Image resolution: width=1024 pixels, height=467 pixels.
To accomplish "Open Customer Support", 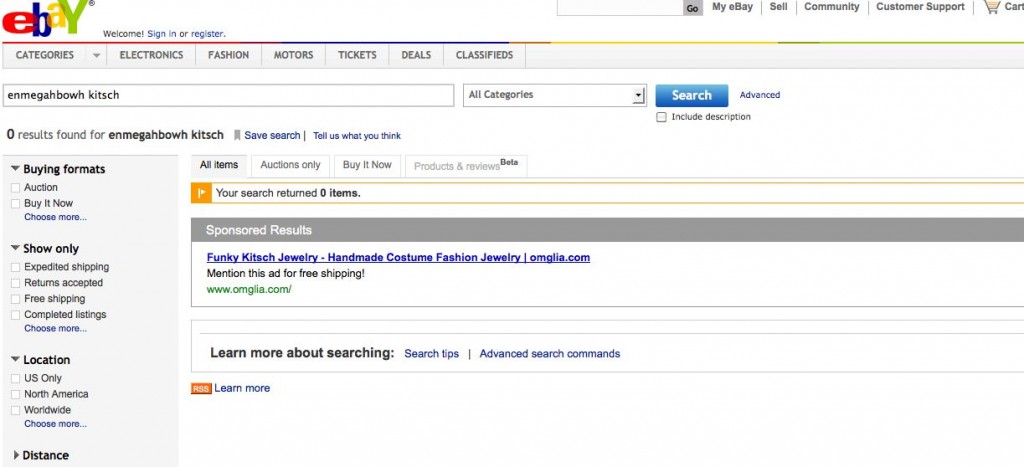I will pos(920,7).
